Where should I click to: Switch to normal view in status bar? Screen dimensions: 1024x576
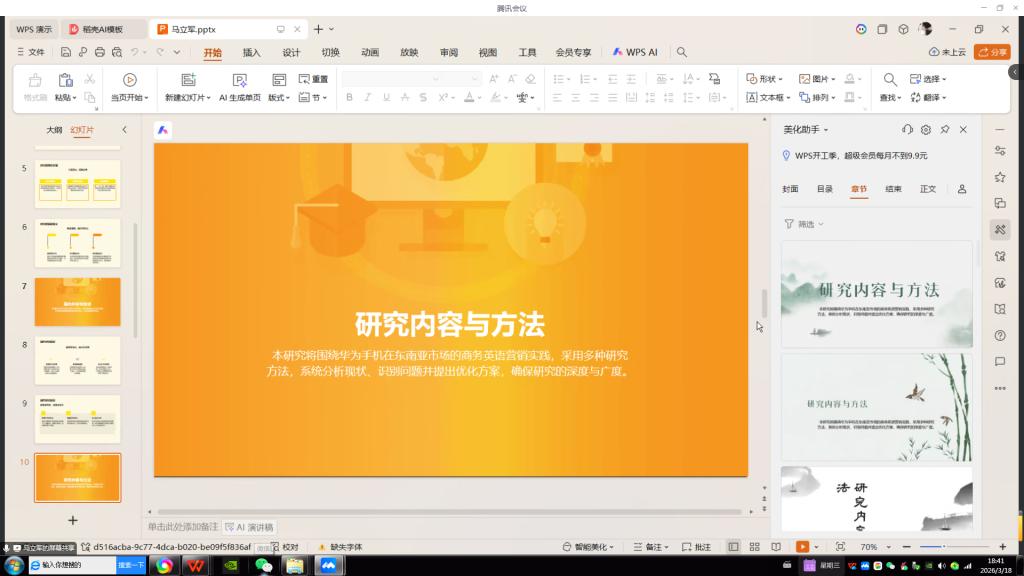click(x=733, y=547)
